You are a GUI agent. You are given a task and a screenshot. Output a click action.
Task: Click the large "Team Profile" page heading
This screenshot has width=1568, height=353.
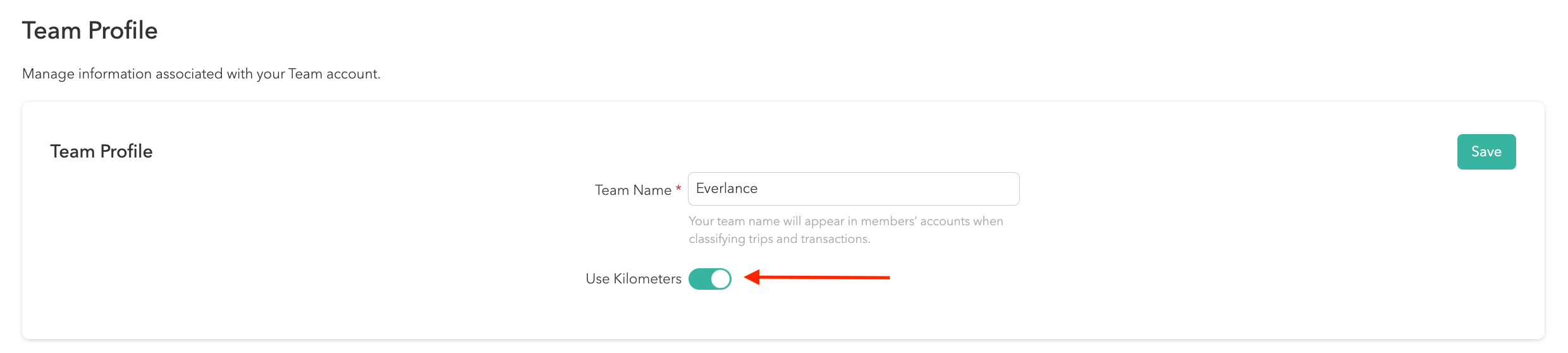tap(90, 30)
